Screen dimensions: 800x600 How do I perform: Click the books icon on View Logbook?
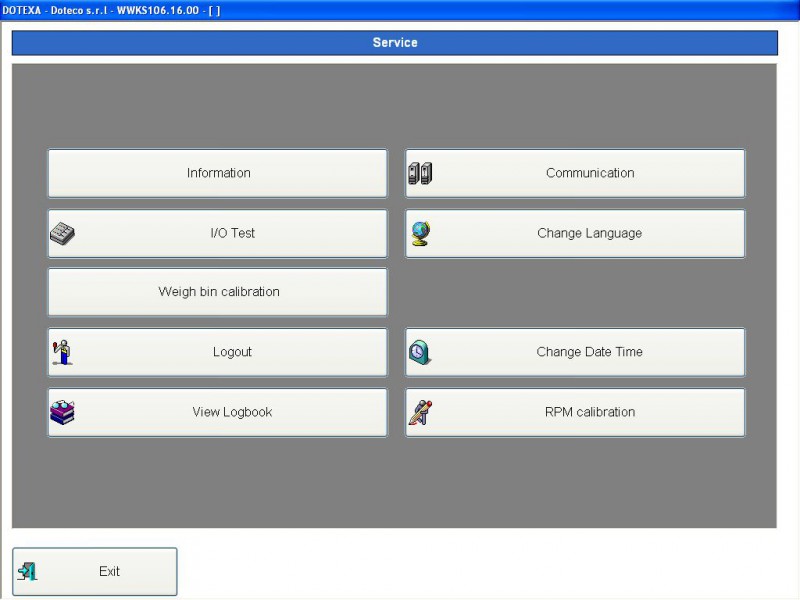pyautogui.click(x=62, y=411)
